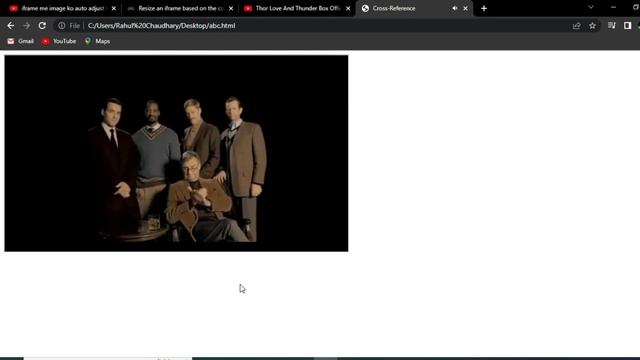The height and width of the screenshot is (360, 640).
Task: View site information icon beside File
Action: (61, 26)
